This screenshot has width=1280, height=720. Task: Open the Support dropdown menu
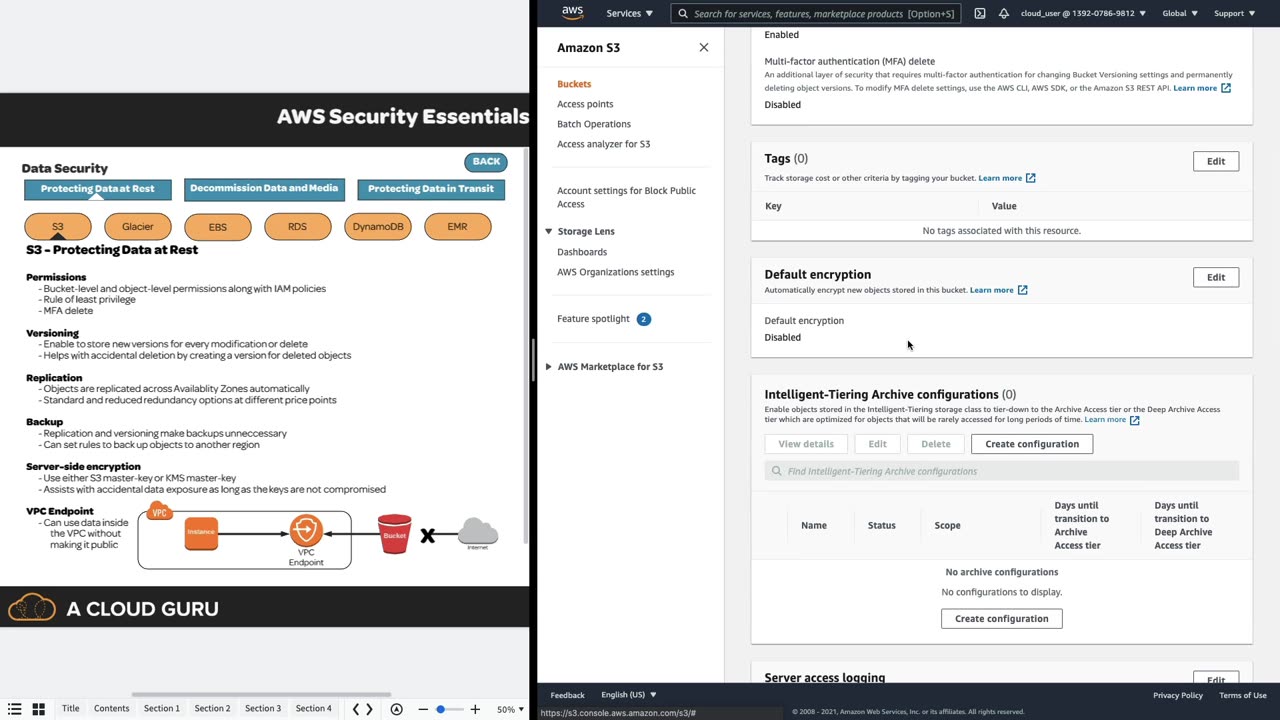click(1234, 13)
